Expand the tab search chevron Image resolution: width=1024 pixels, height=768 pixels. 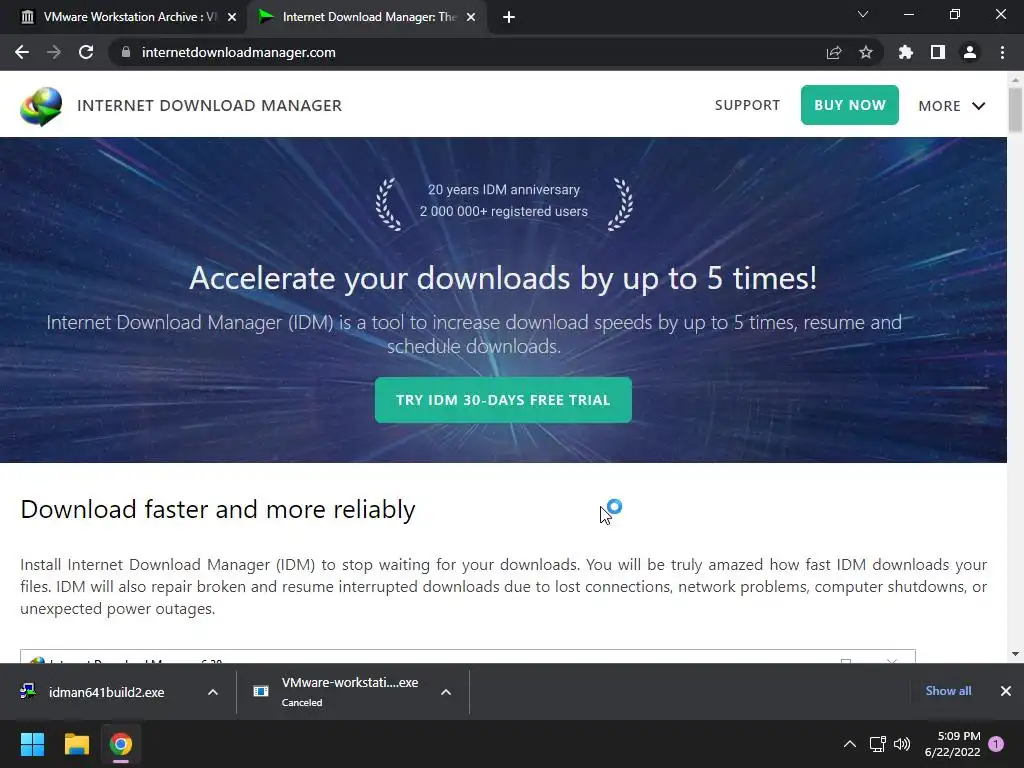click(x=863, y=14)
